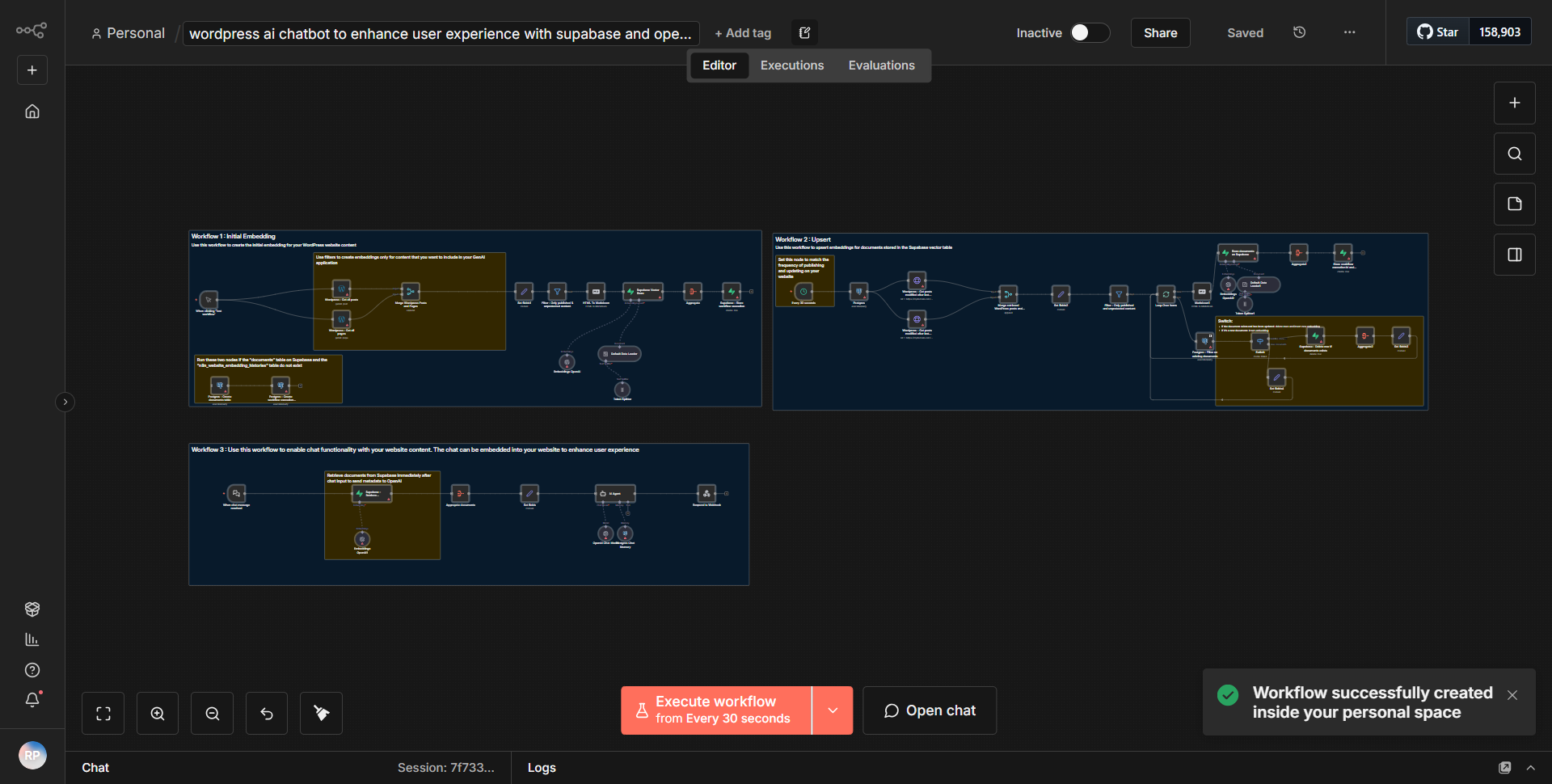
Task: Select the Postgres Chat Memory sub-node
Action: 625,533
